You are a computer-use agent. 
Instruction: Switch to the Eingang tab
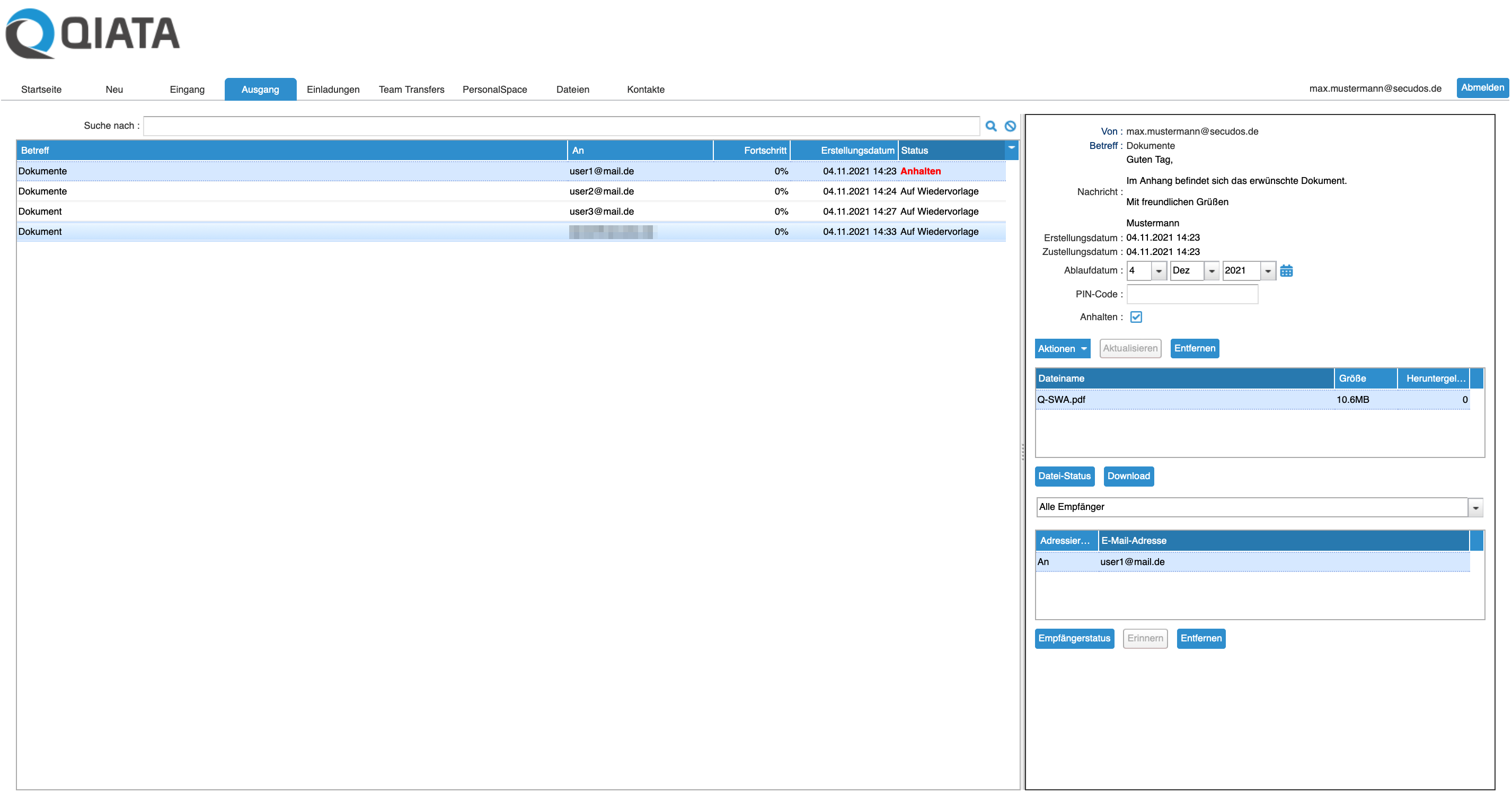(x=187, y=89)
